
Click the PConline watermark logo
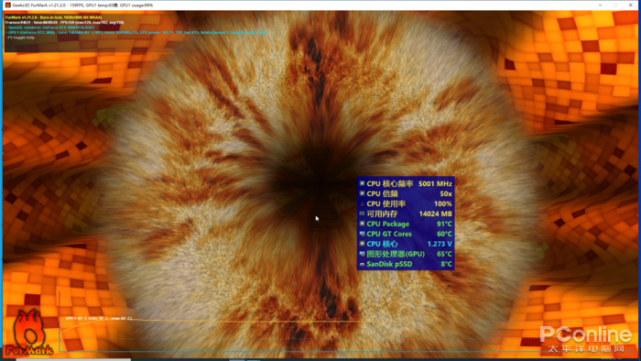point(585,339)
